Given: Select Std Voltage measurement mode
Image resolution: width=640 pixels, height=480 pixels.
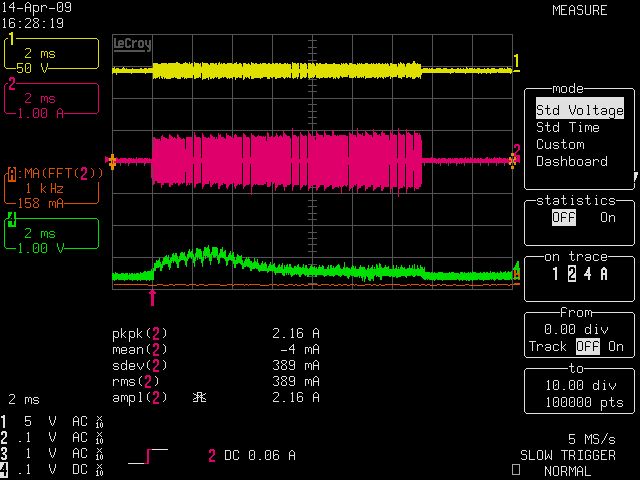Looking at the screenshot, I should click(580, 110).
